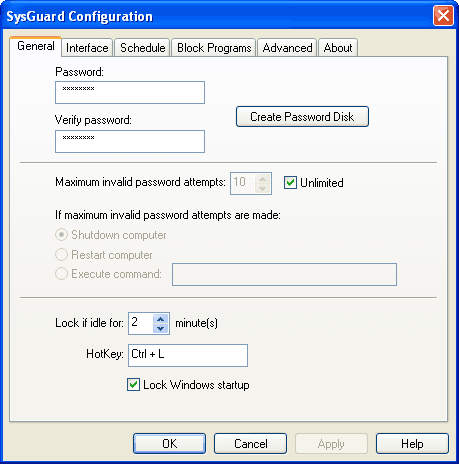Open the Advanced tab

[x=287, y=48]
